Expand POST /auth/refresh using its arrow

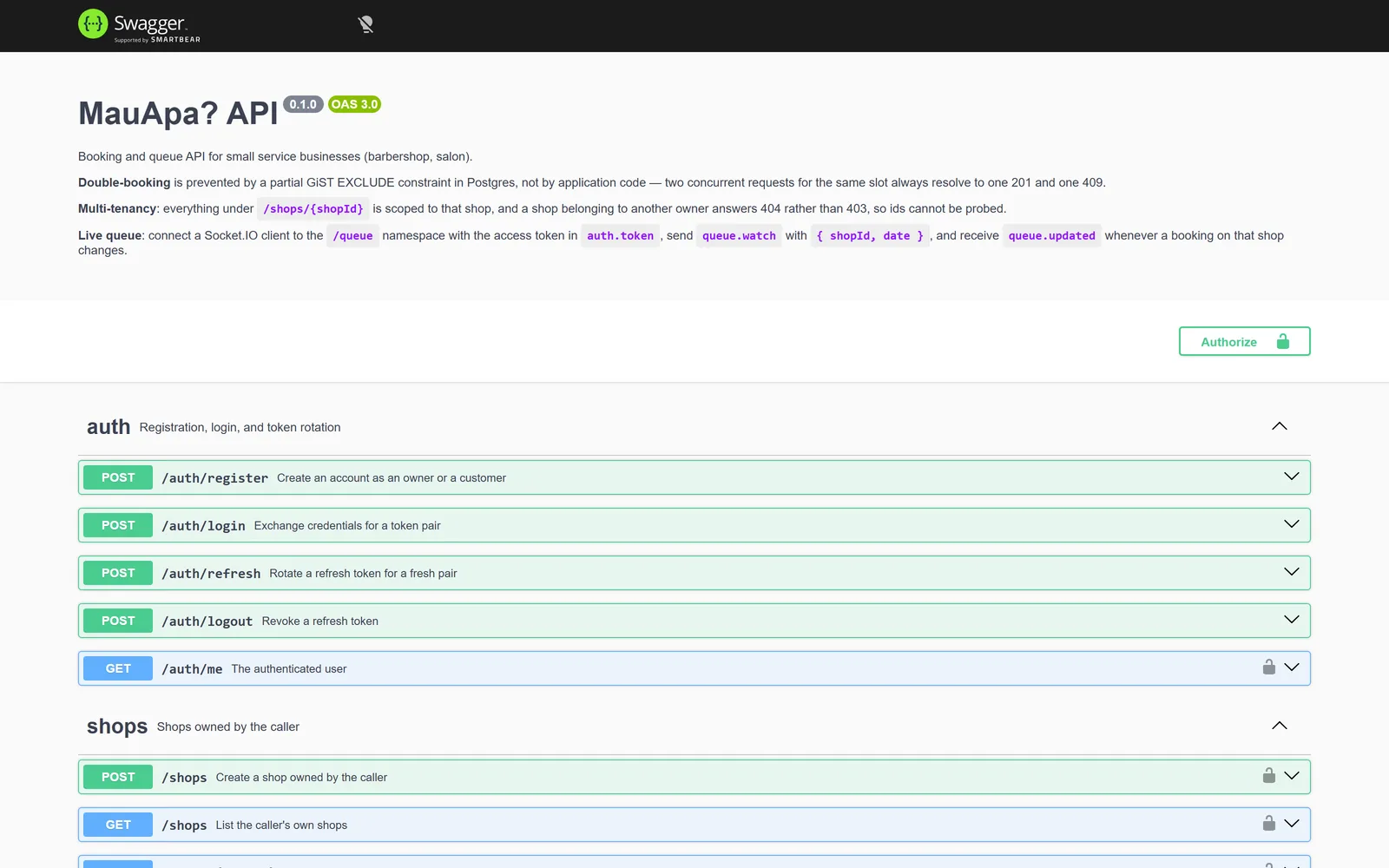coord(1292,572)
